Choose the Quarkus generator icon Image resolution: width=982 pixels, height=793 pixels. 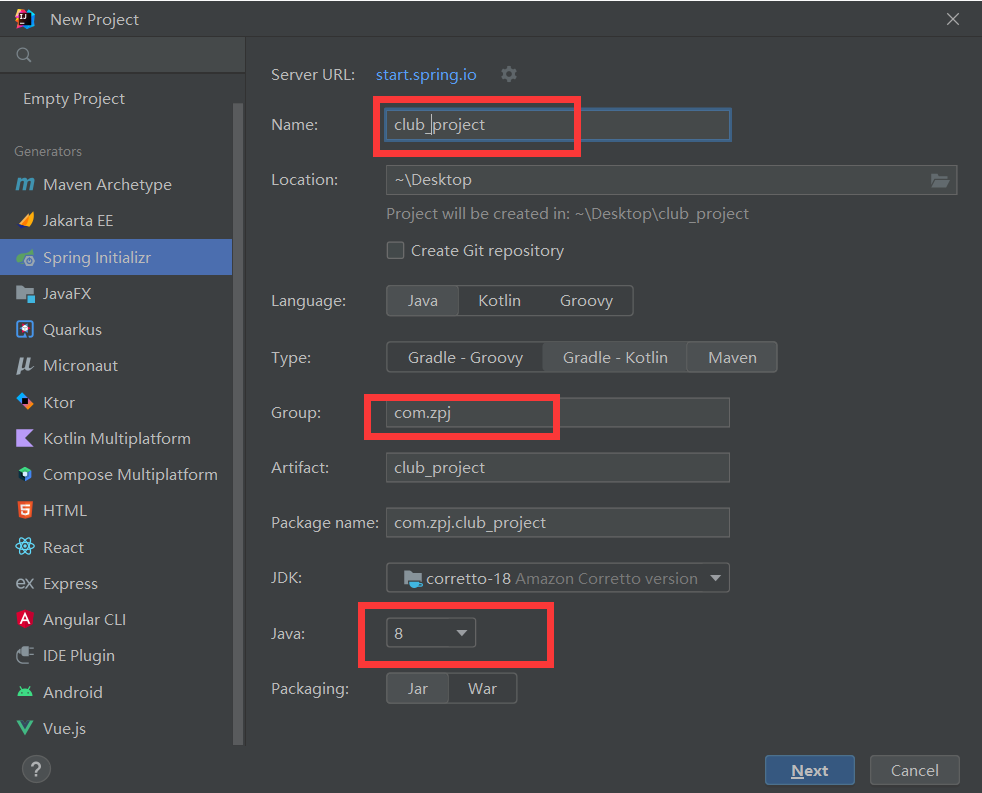[25, 330]
